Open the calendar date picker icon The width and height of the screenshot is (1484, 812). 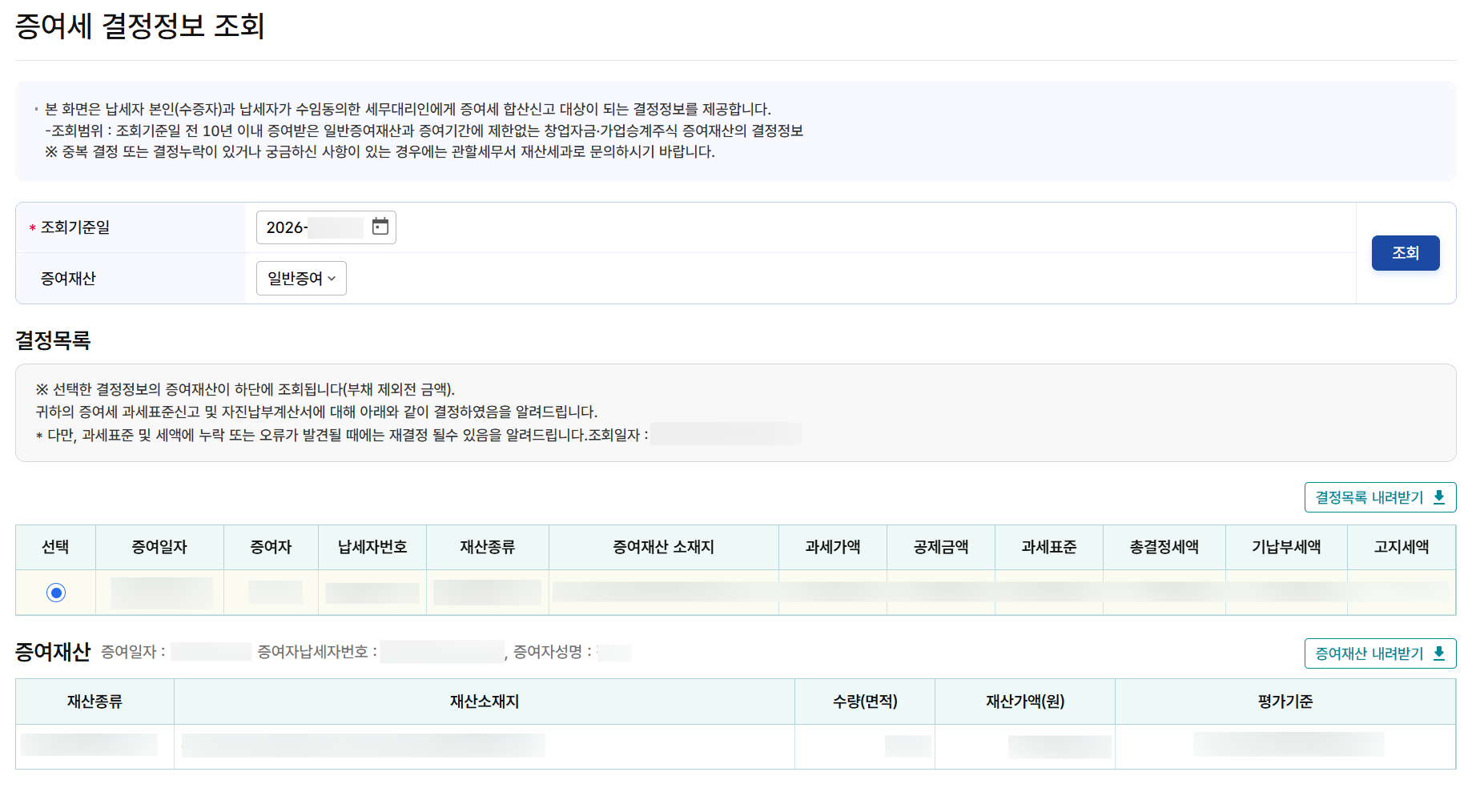[x=380, y=227]
